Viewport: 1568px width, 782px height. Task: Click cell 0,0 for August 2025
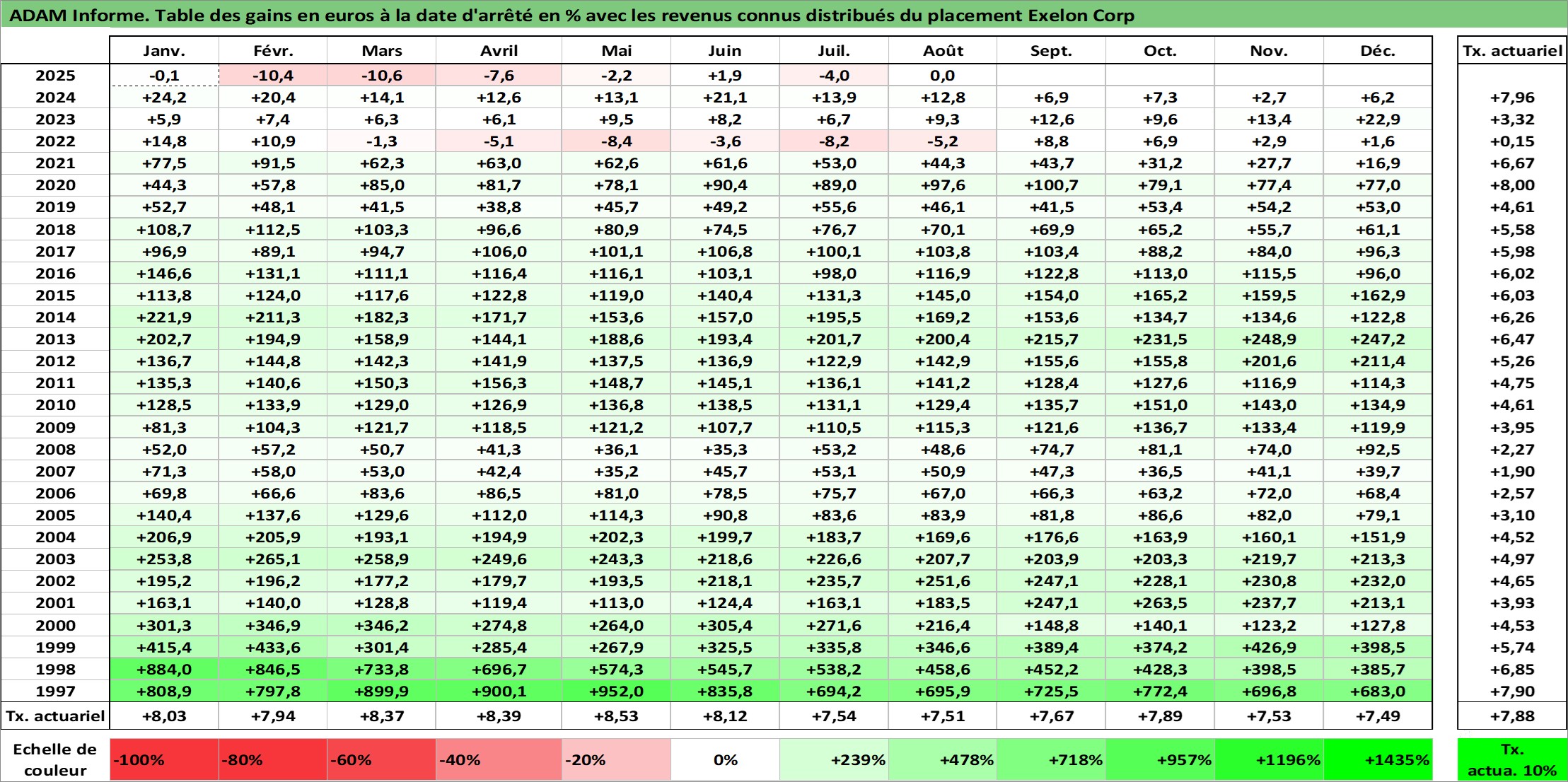pos(943,75)
